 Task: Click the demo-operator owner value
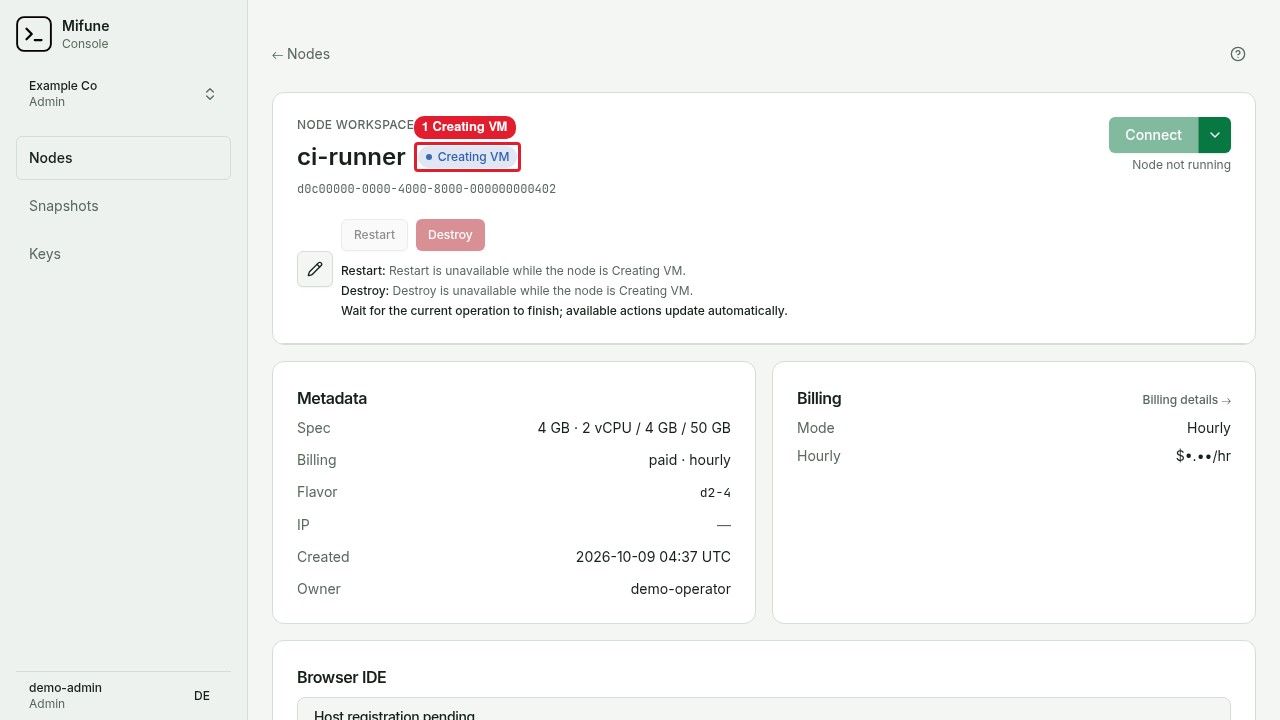[681, 589]
